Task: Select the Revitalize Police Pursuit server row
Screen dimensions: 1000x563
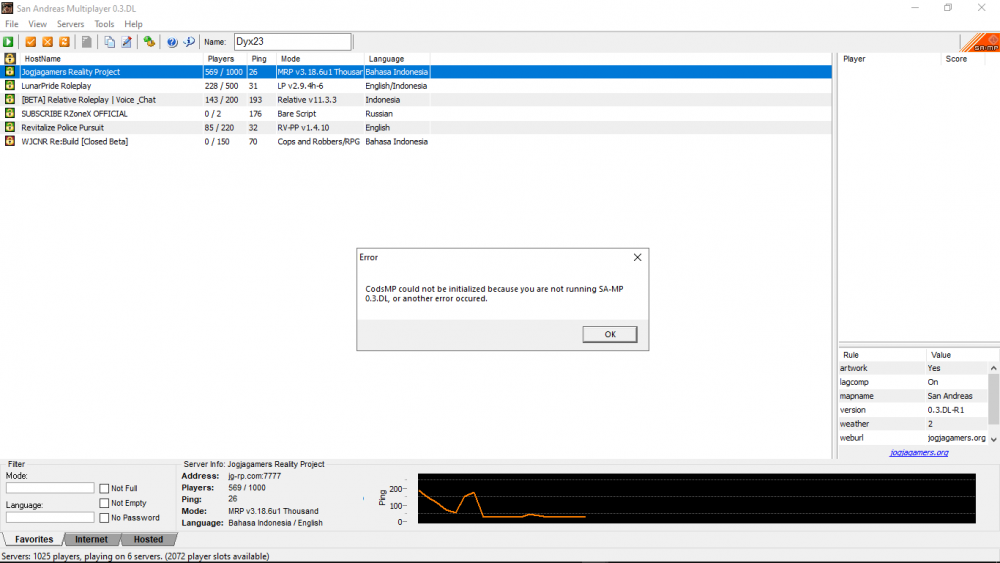Action: pyautogui.click(x=416, y=128)
